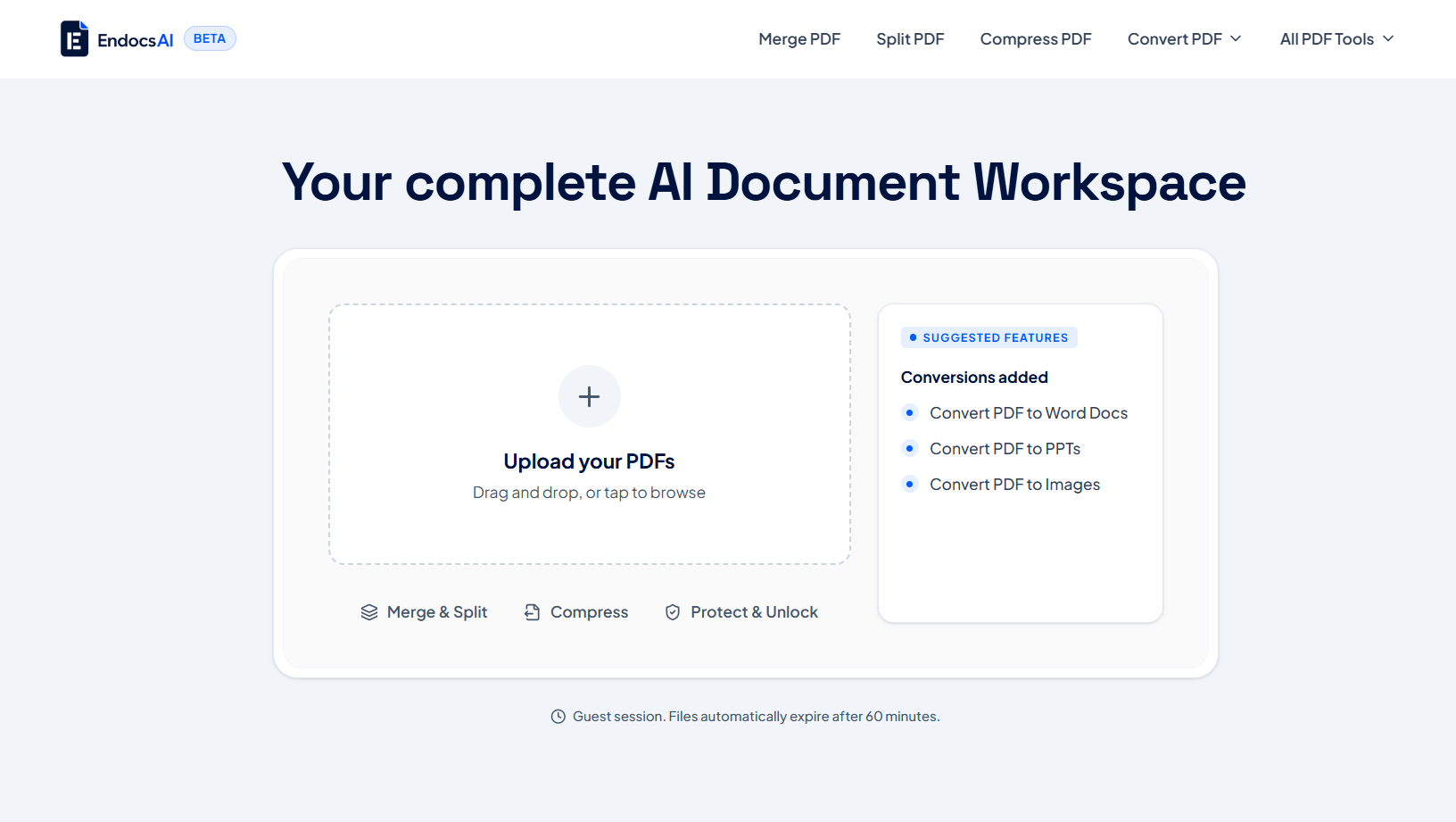Expand the All PDF Tools chevron

pyautogui.click(x=1388, y=38)
